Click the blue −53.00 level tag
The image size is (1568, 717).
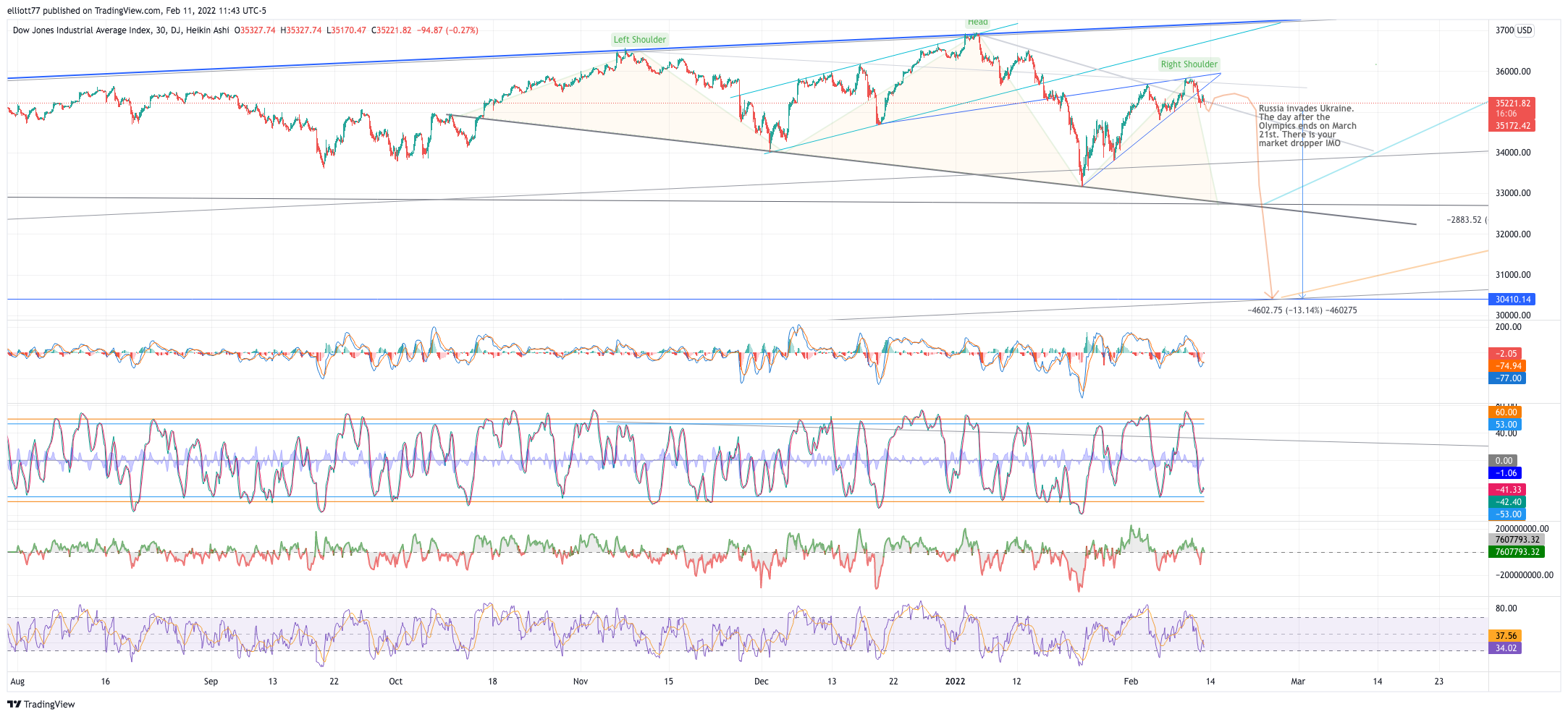click(1507, 514)
